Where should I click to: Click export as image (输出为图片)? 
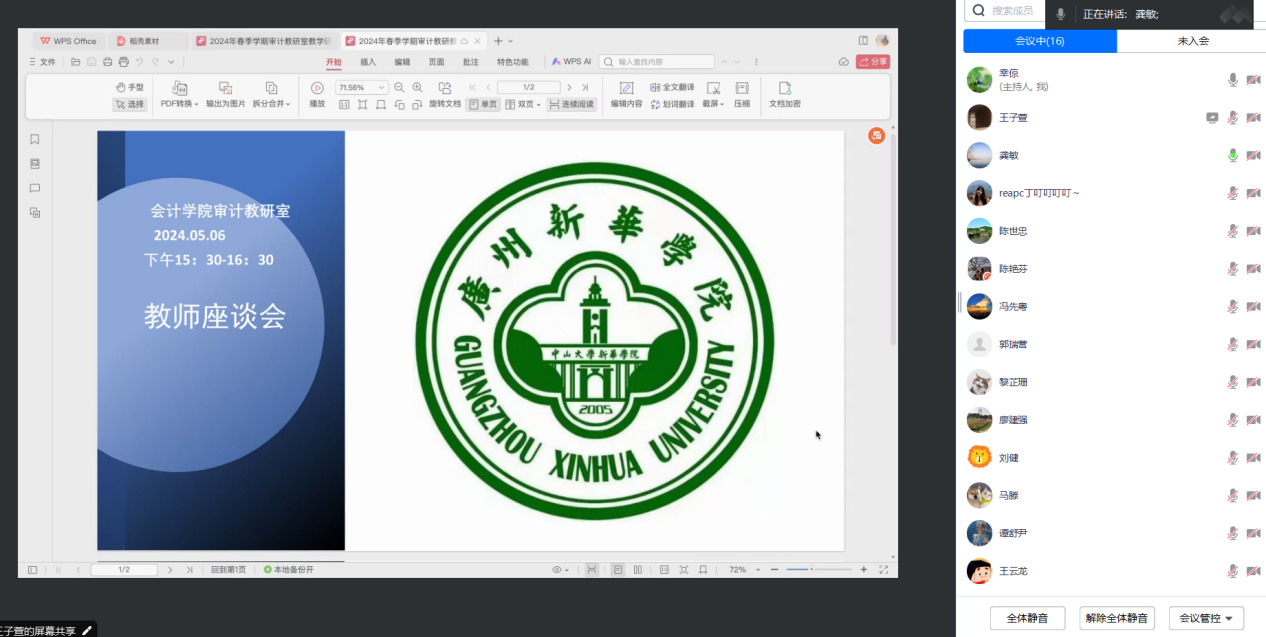(x=225, y=88)
